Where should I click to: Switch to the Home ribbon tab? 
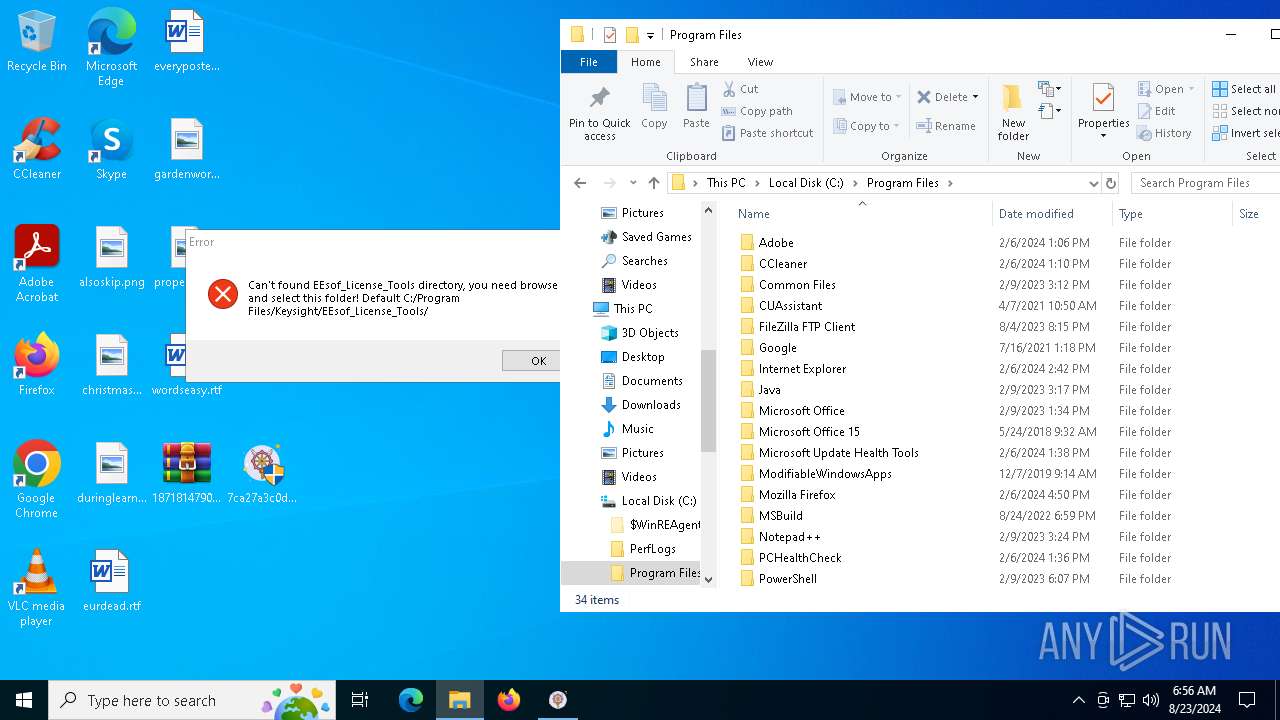click(x=646, y=62)
